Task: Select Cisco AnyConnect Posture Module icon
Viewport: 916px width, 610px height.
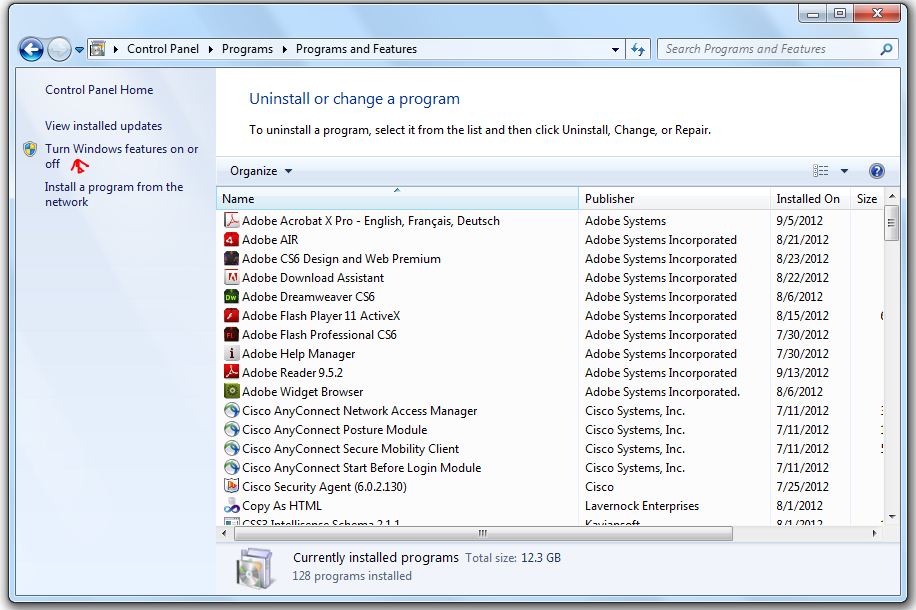Action: pyautogui.click(x=232, y=429)
